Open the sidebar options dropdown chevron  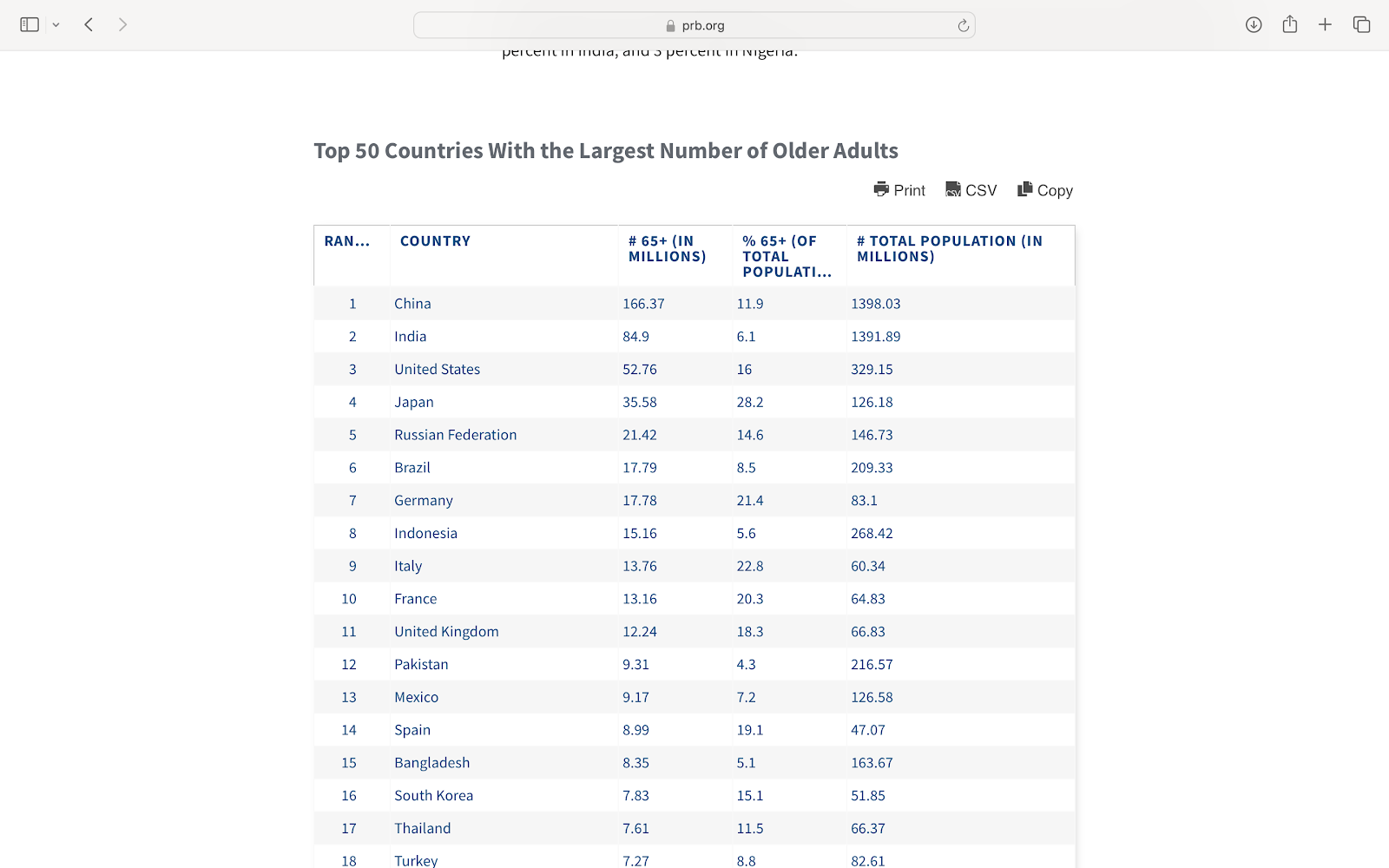point(56,25)
